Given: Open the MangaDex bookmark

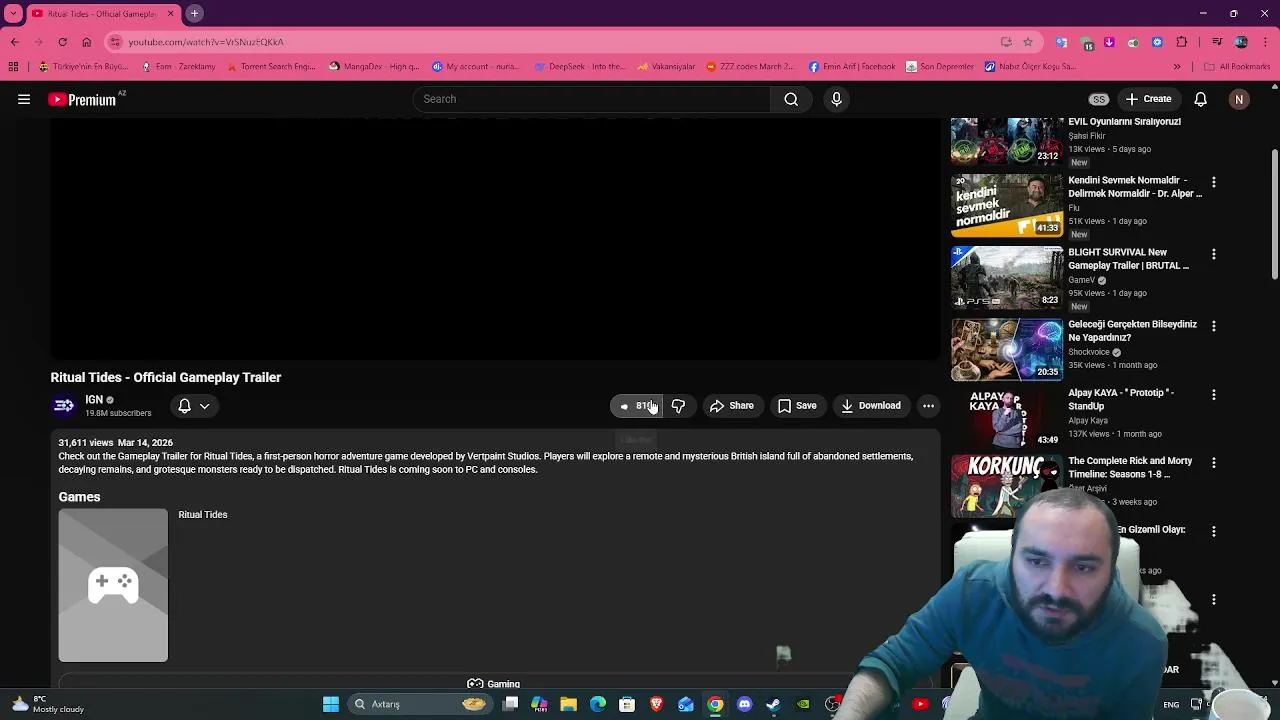Looking at the screenshot, I should point(372,67).
